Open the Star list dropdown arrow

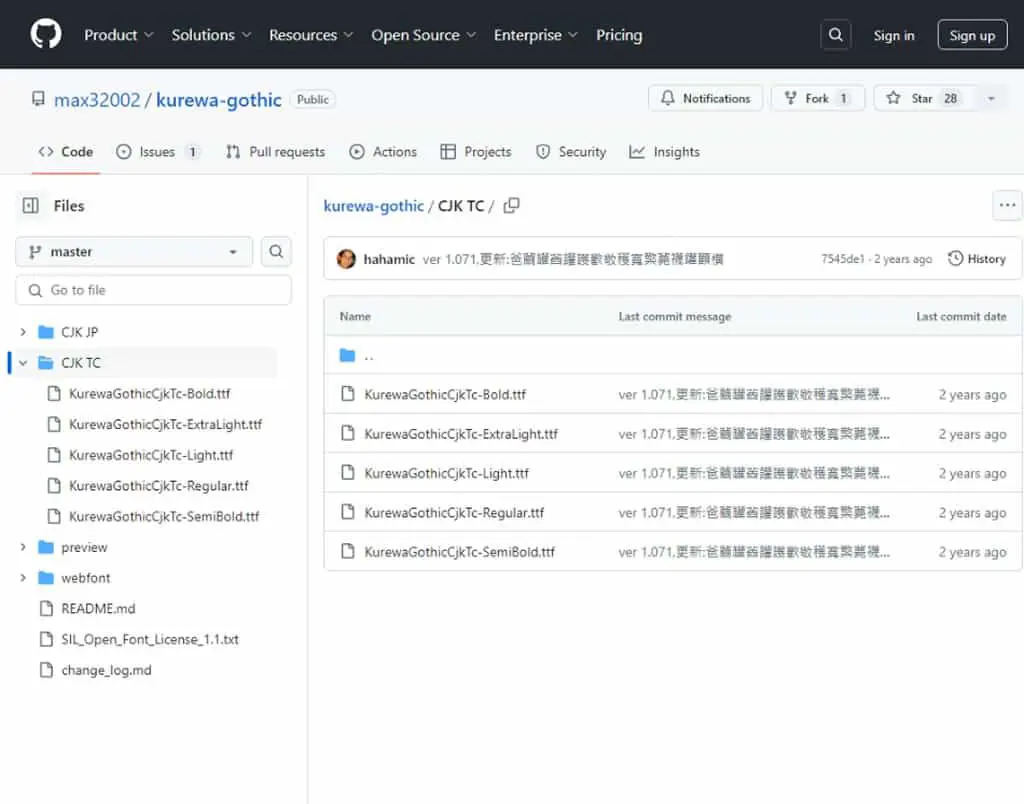pyautogui.click(x=991, y=99)
